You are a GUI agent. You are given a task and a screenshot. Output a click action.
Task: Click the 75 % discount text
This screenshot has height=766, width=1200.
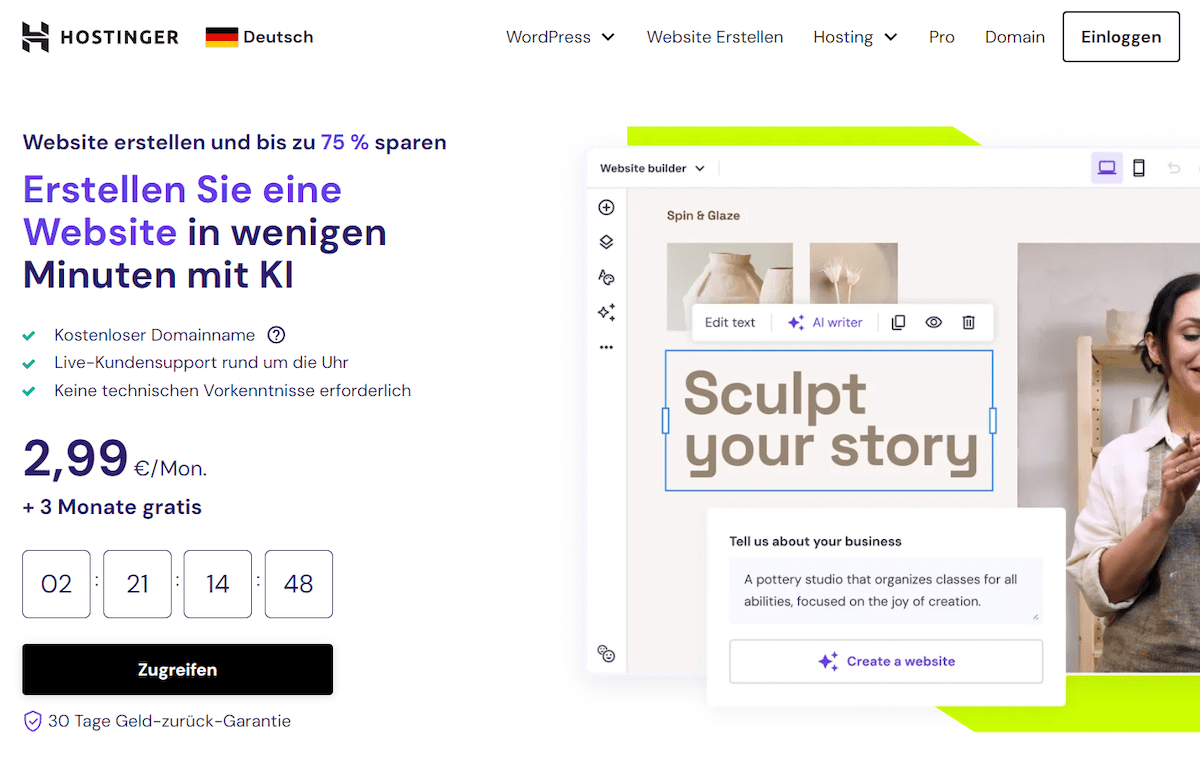coord(345,142)
